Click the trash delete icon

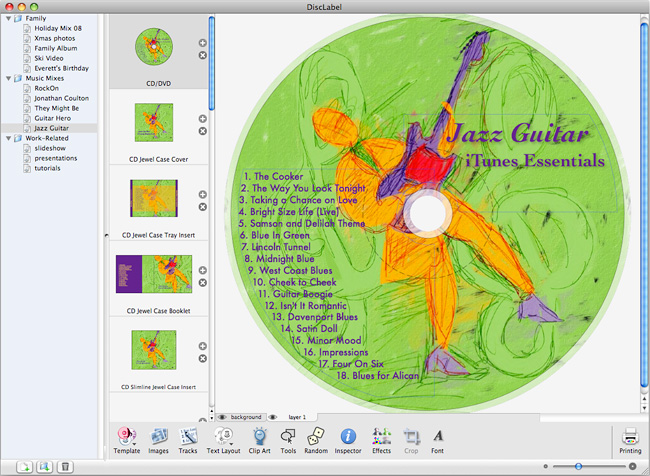[x=65, y=466]
